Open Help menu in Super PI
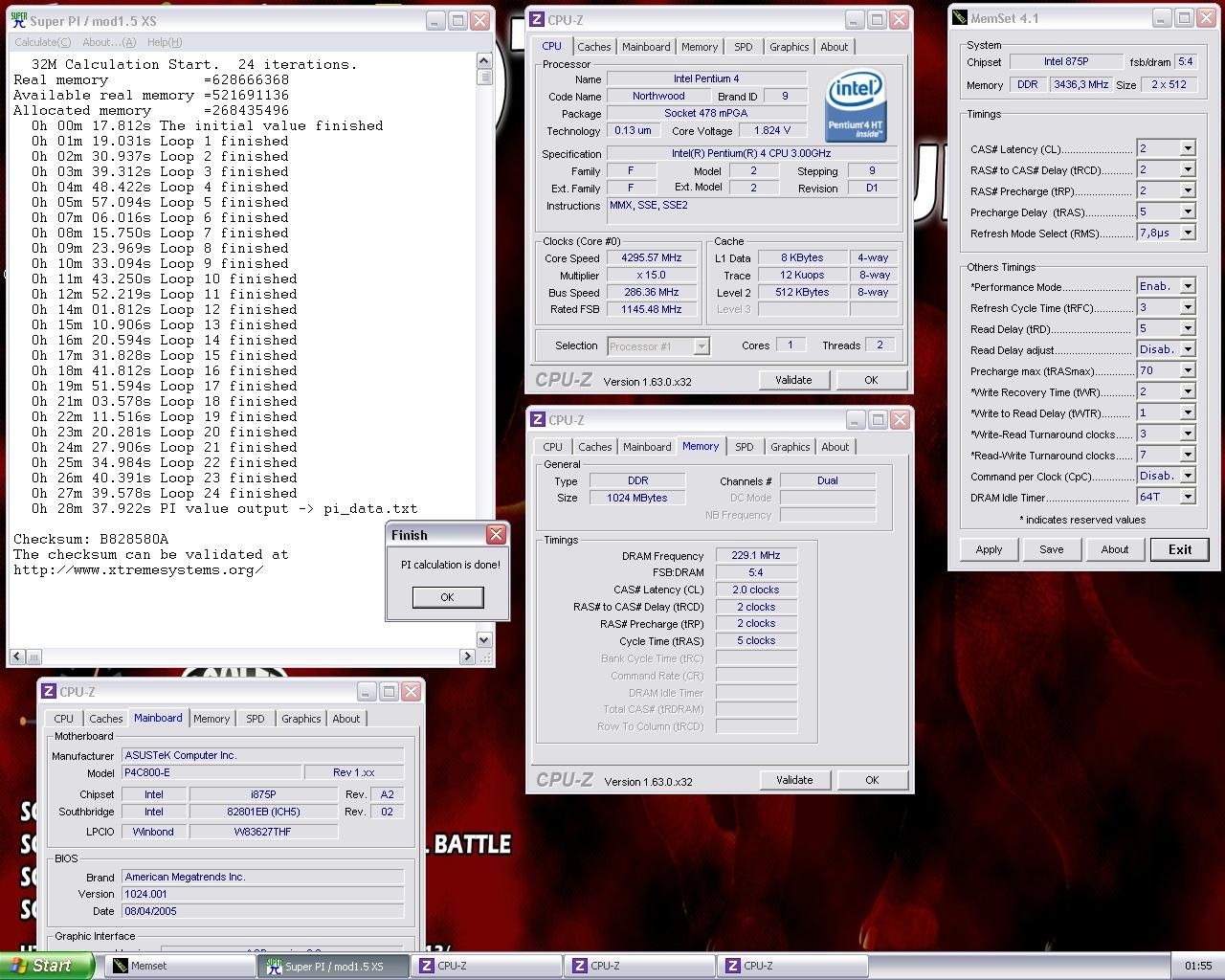The width and height of the screenshot is (1225, 980). 165,42
